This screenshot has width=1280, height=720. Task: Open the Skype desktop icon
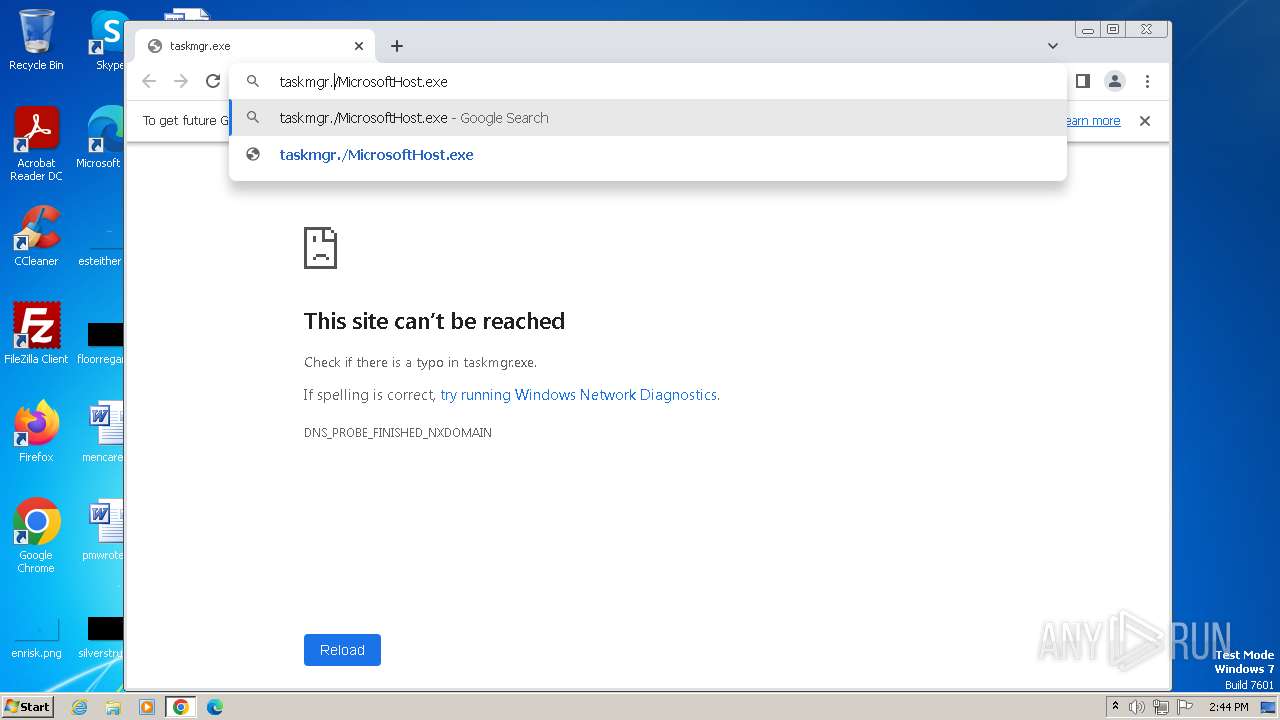(x=108, y=41)
